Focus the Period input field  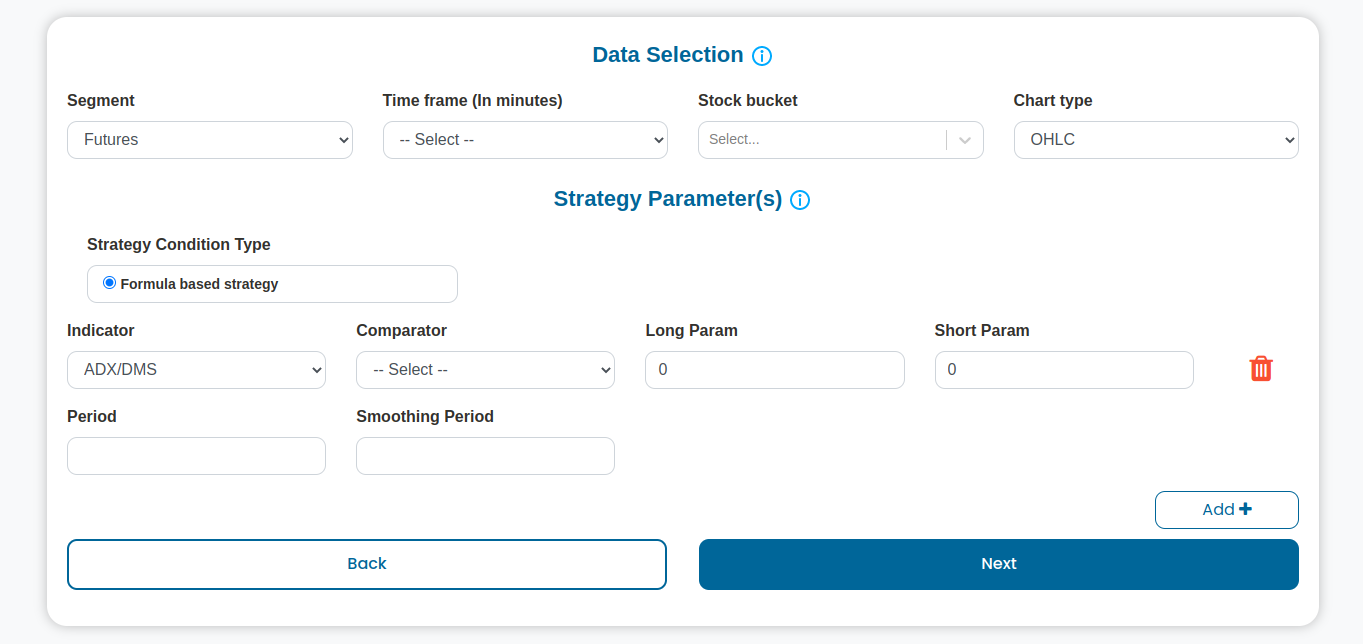click(x=196, y=456)
